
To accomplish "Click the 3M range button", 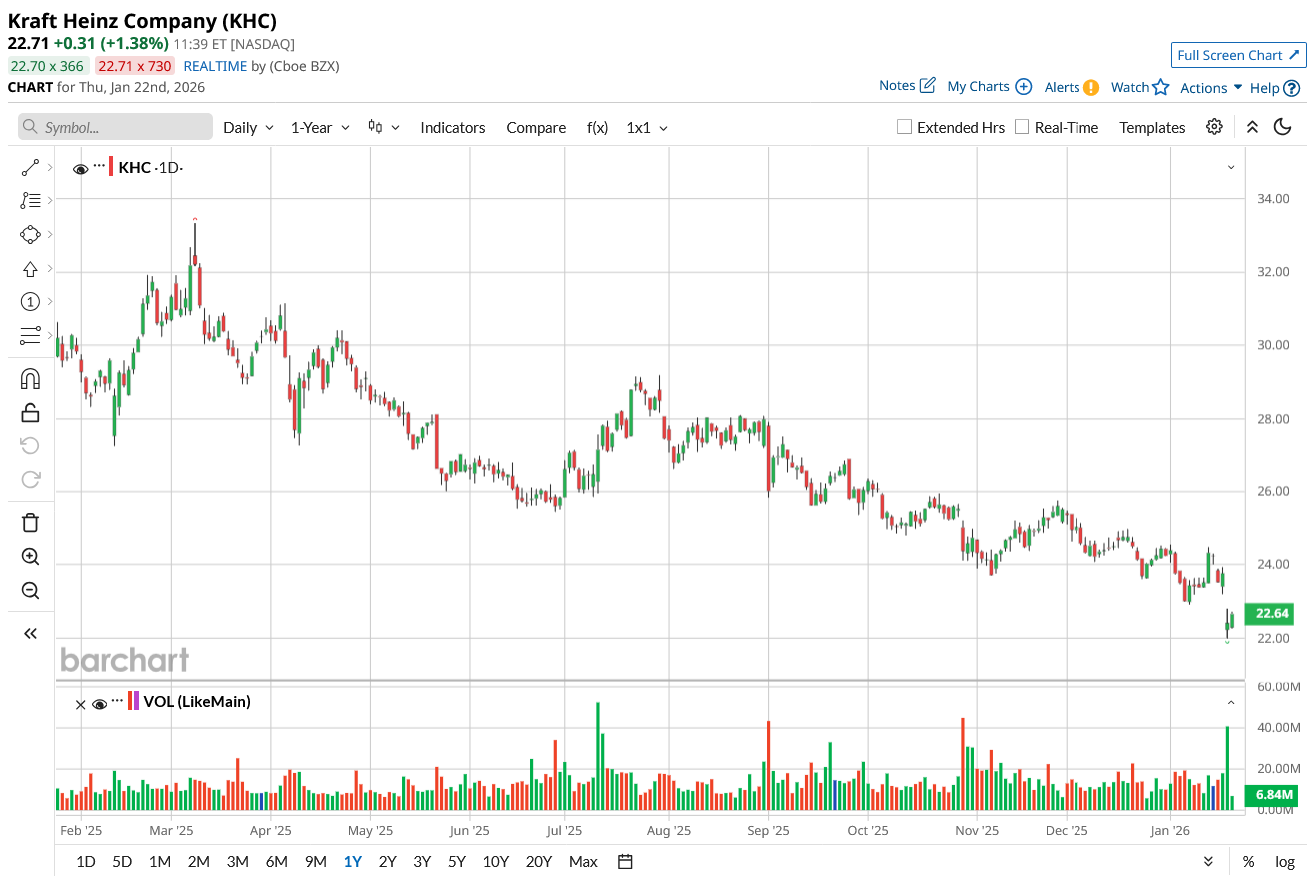I will point(237,862).
